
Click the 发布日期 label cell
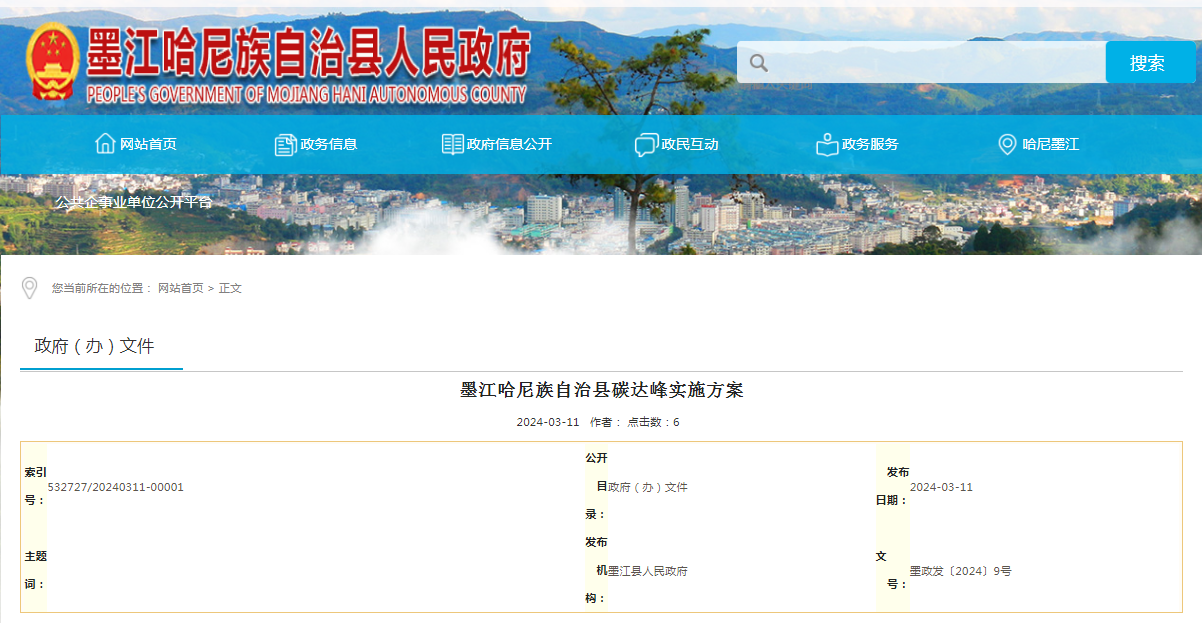893,486
